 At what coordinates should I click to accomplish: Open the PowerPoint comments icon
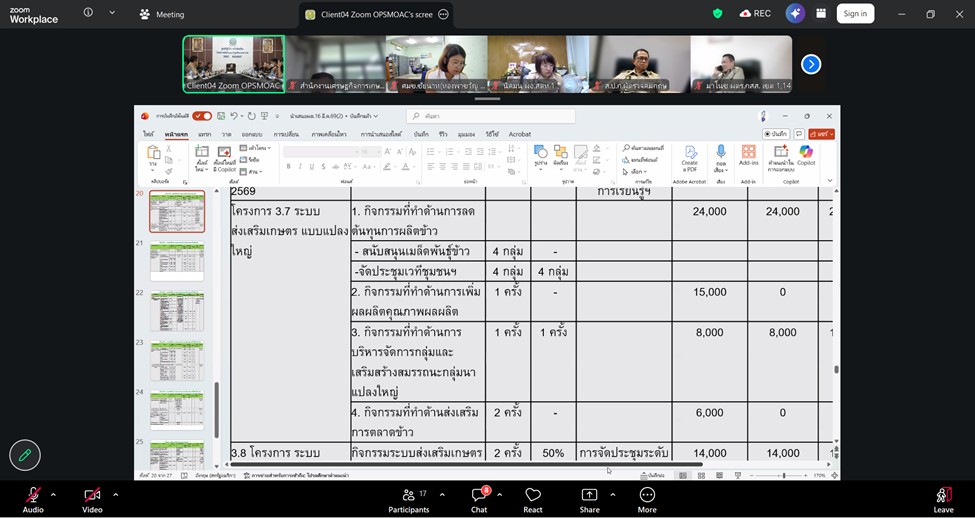[x=799, y=134]
